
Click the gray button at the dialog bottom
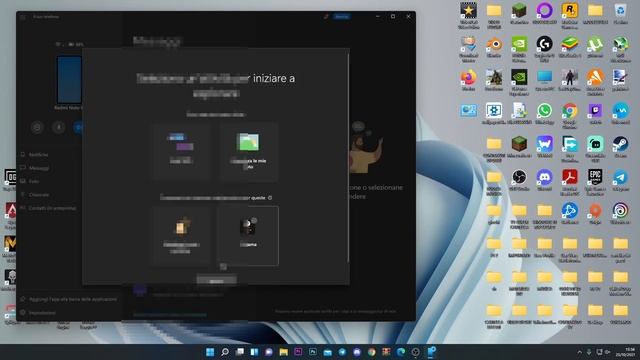coord(216,281)
